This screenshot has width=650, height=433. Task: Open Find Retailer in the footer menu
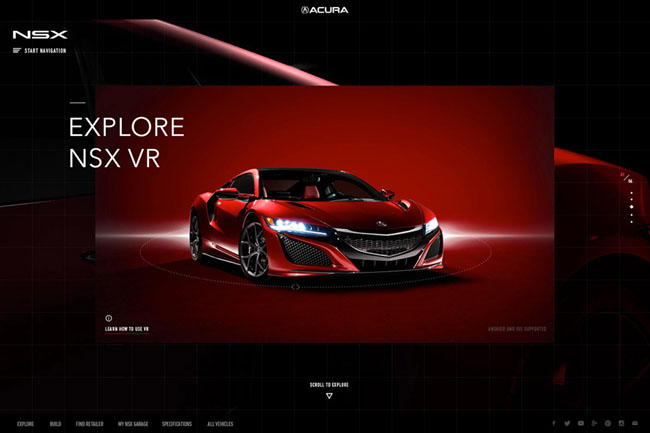(x=90, y=424)
